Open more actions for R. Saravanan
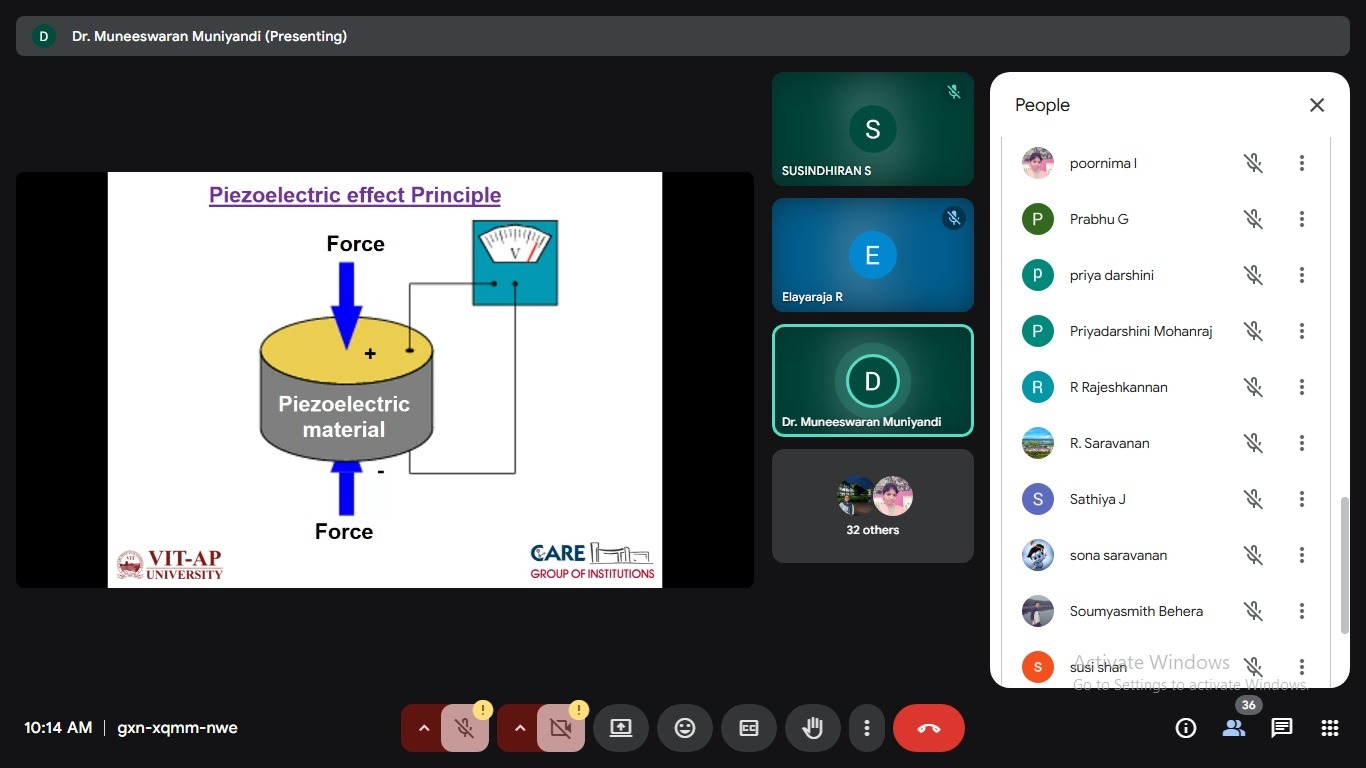The image size is (1366, 768). click(x=1301, y=443)
